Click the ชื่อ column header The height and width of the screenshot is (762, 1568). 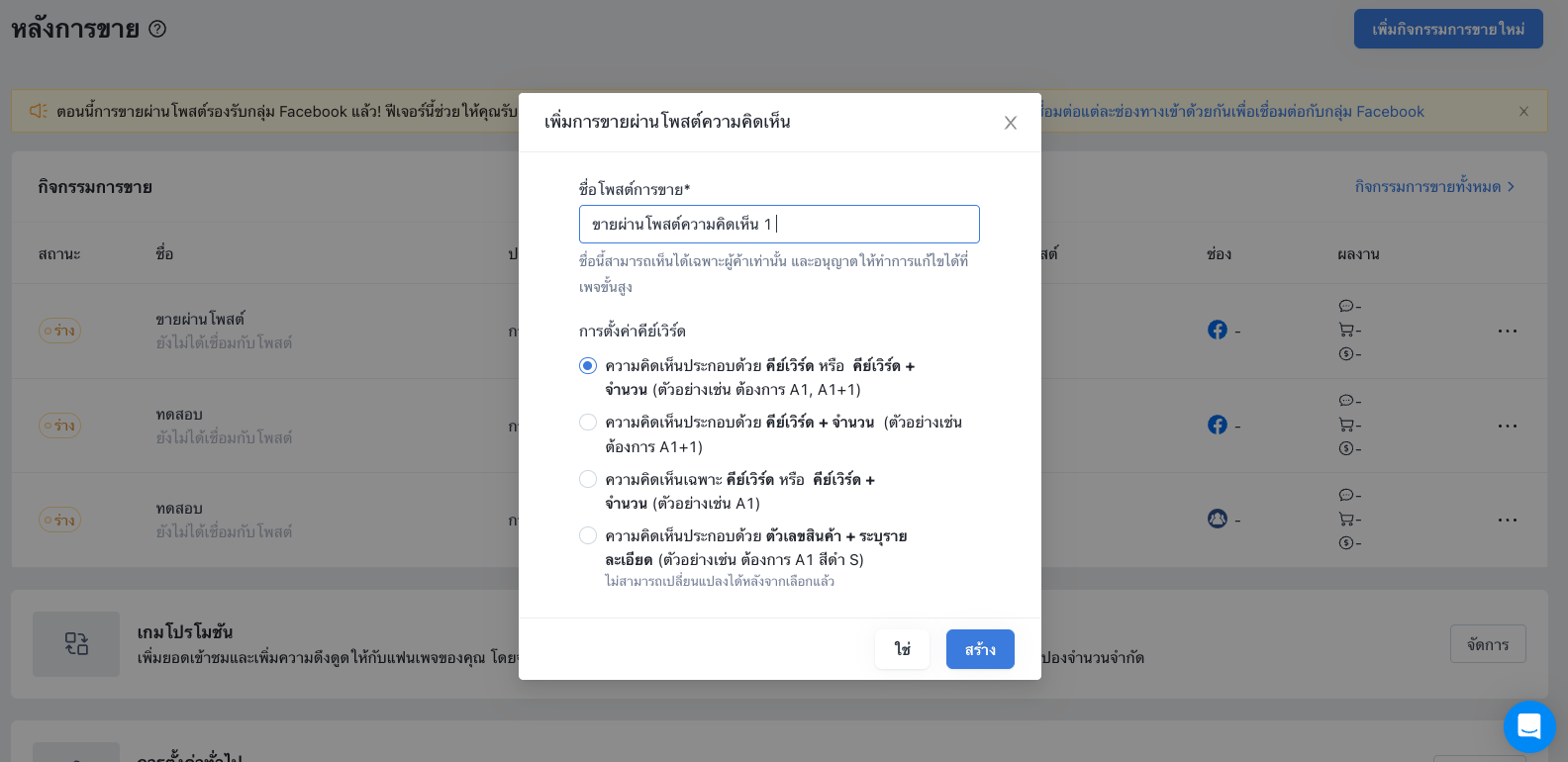coord(164,254)
